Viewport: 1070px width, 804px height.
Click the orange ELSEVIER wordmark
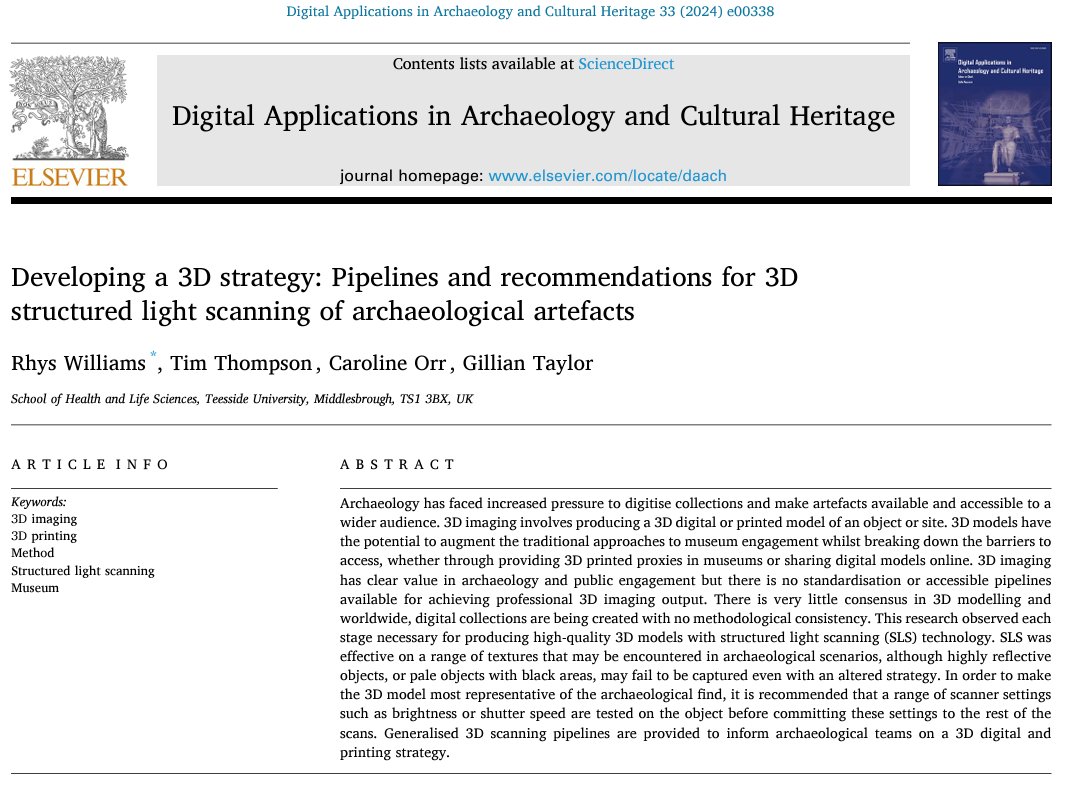pyautogui.click(x=69, y=177)
